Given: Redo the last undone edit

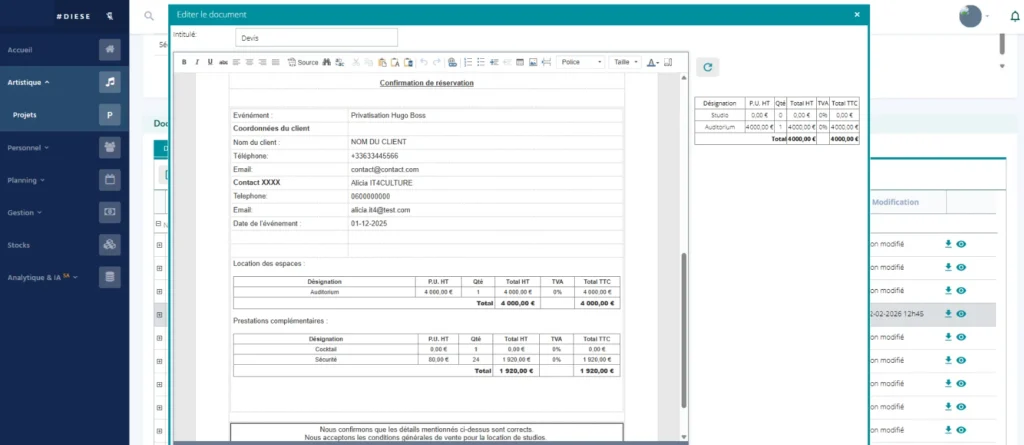Looking at the screenshot, I should tap(437, 62).
